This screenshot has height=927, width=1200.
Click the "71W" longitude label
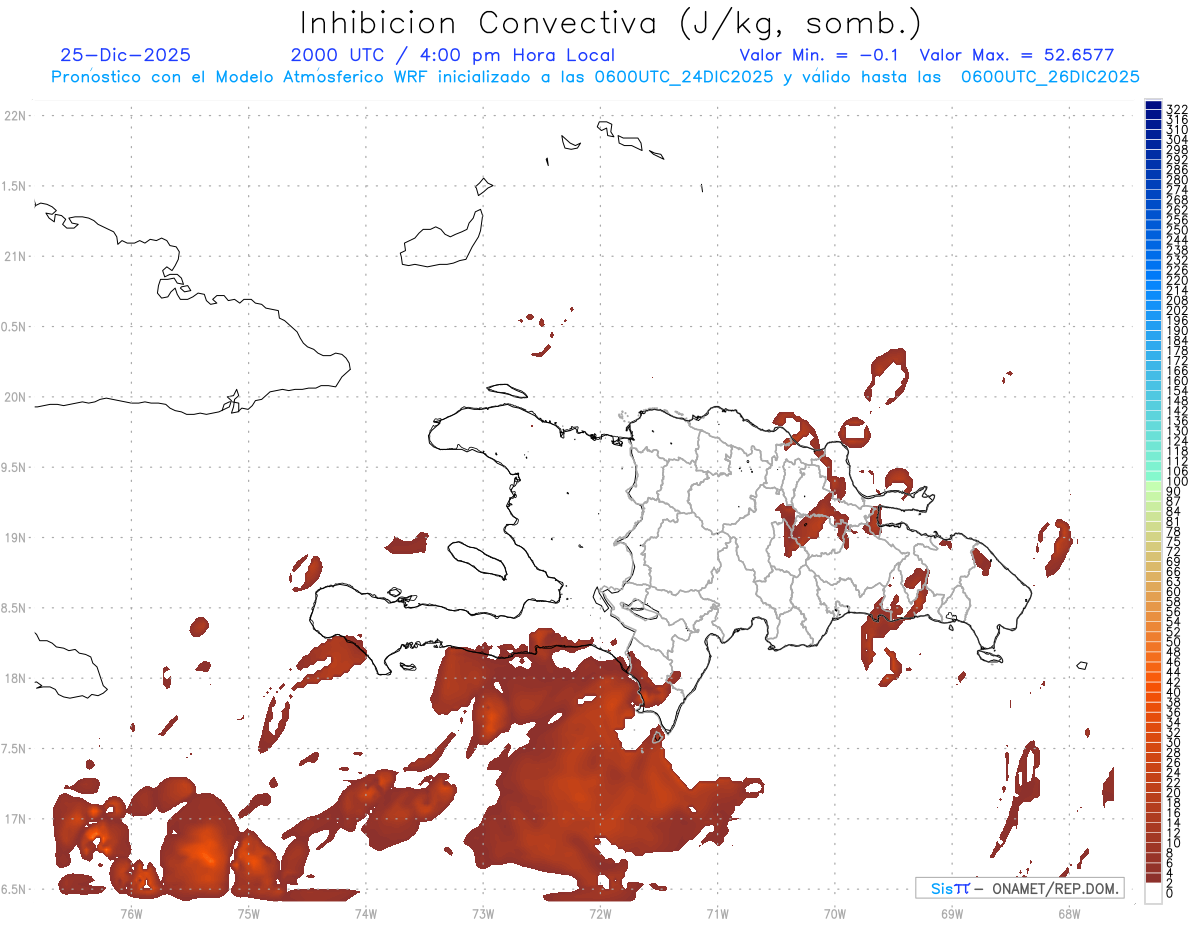(x=717, y=913)
